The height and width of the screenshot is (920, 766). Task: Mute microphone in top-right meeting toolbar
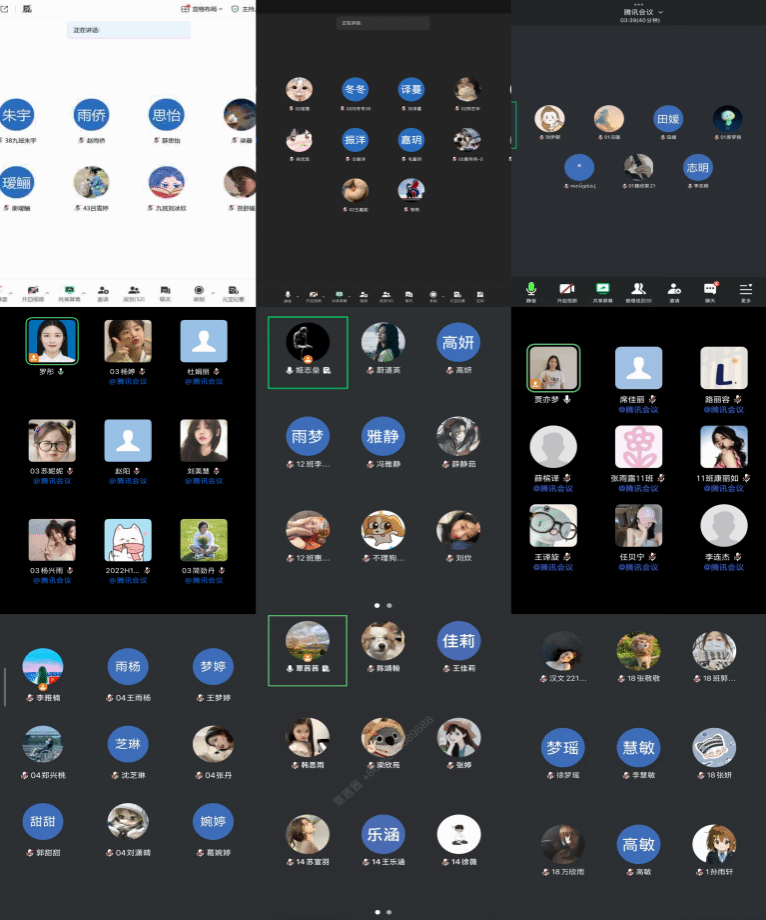[x=531, y=290]
